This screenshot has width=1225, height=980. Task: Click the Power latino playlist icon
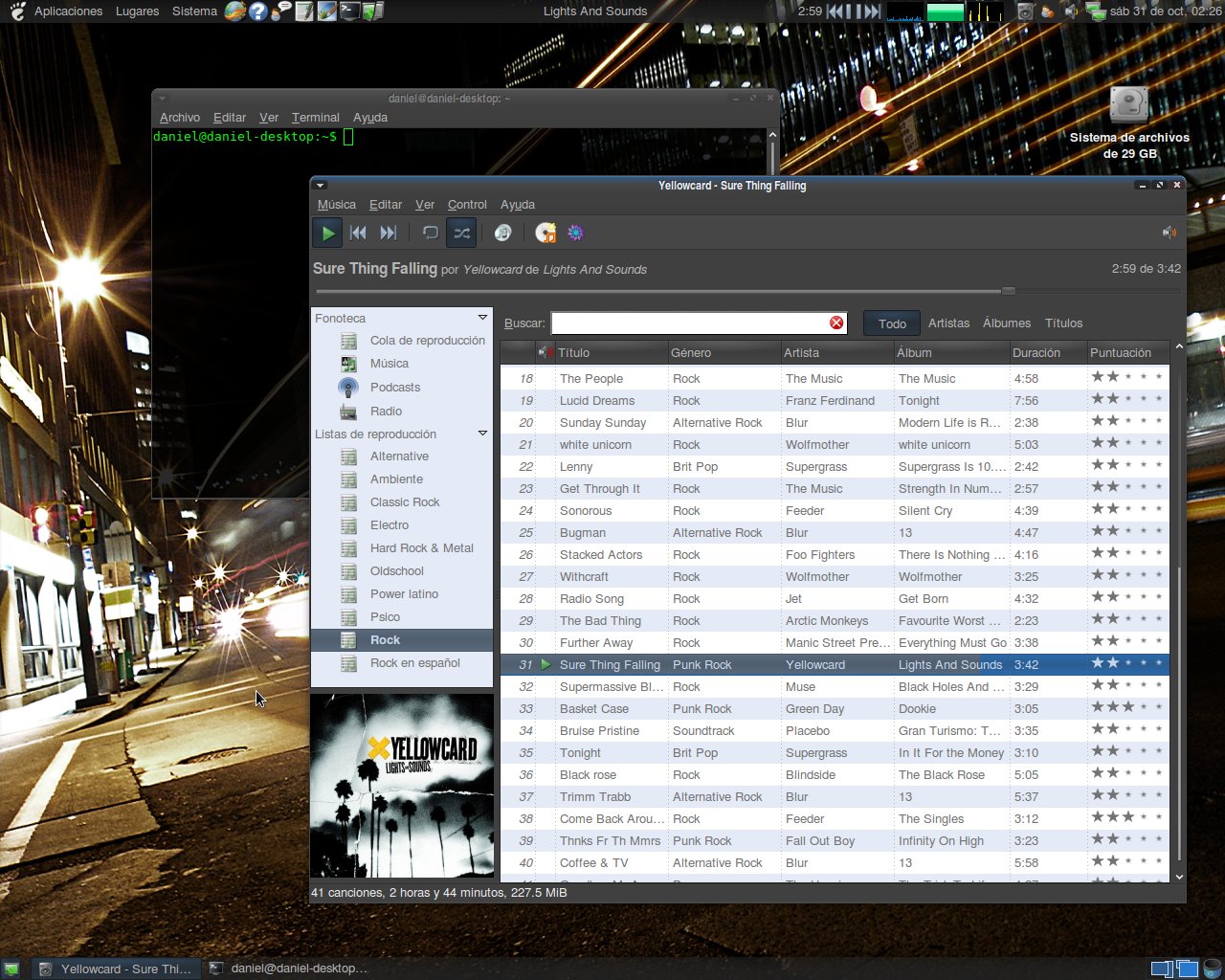pyautogui.click(x=348, y=594)
